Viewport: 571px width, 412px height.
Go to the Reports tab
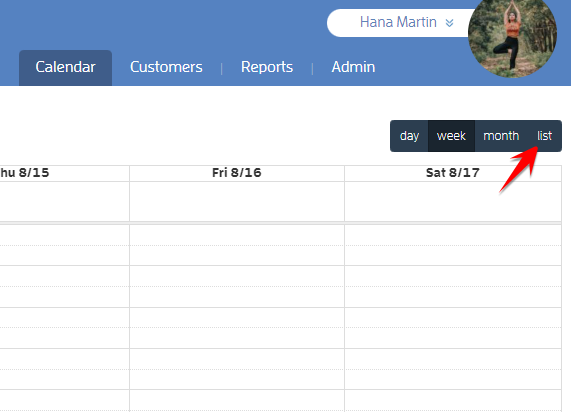(267, 67)
